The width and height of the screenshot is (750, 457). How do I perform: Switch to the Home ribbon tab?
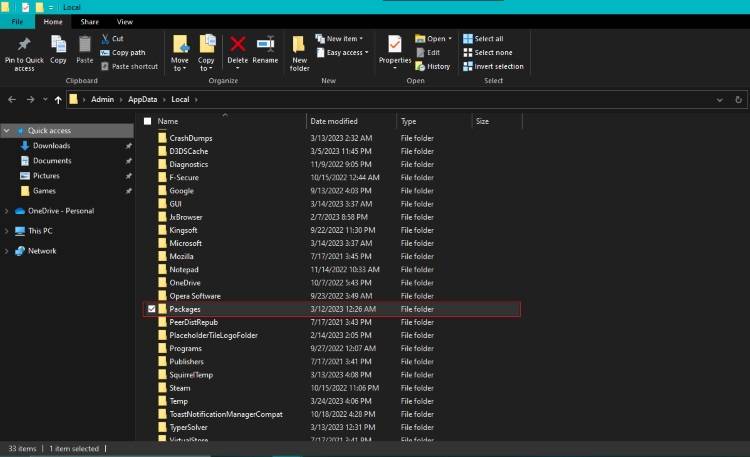pos(53,22)
